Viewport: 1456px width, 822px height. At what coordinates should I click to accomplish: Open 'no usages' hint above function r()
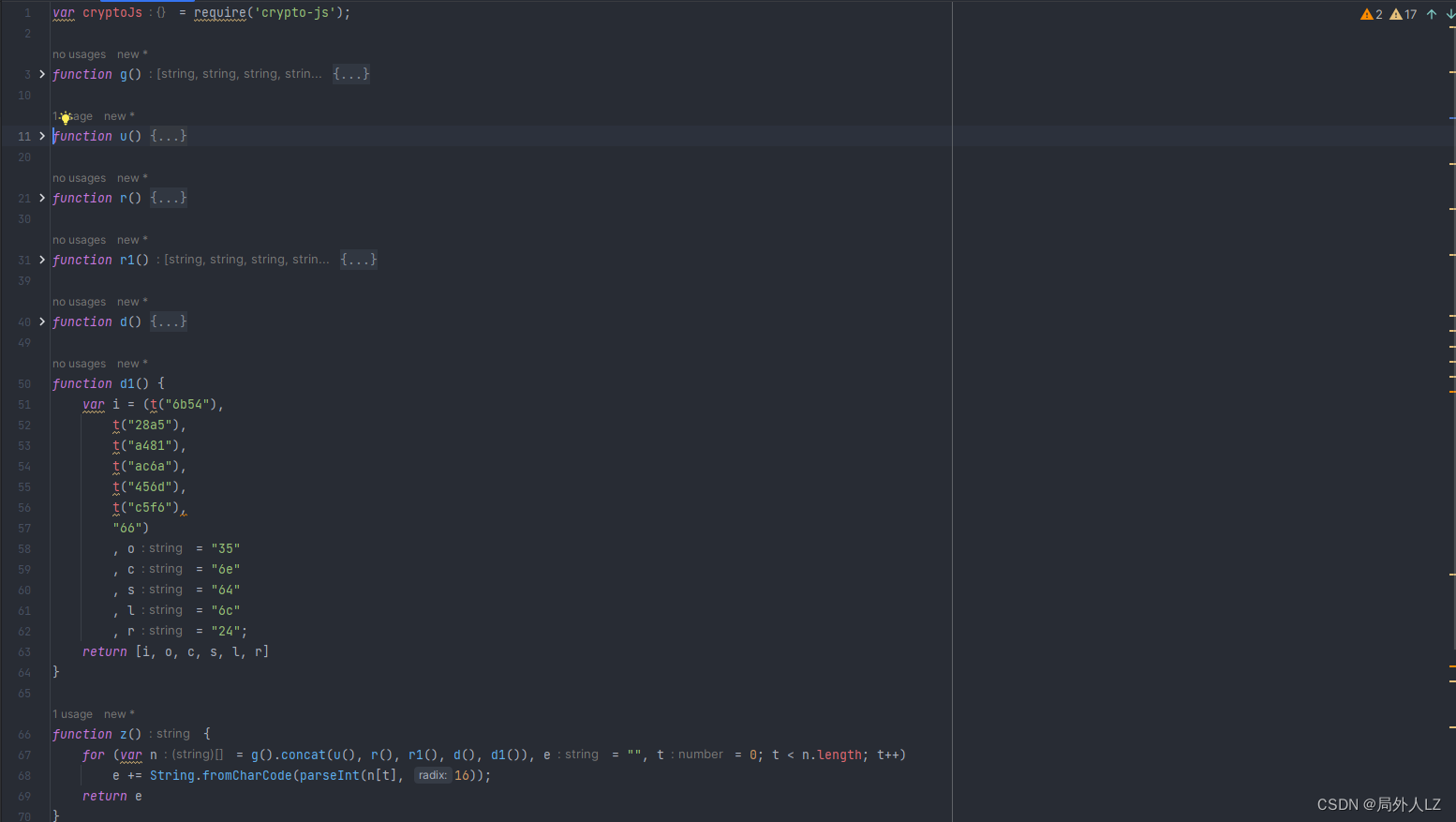coord(80,178)
